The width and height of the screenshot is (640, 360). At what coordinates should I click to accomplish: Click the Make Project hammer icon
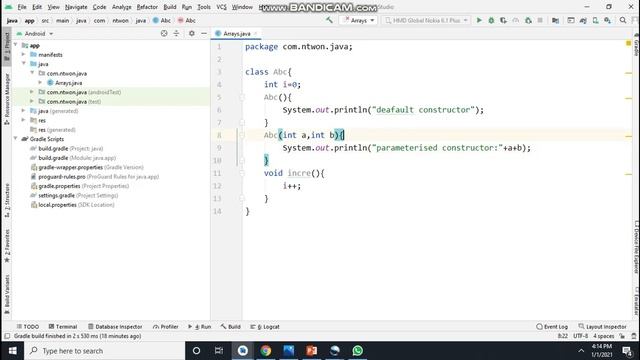(329, 20)
